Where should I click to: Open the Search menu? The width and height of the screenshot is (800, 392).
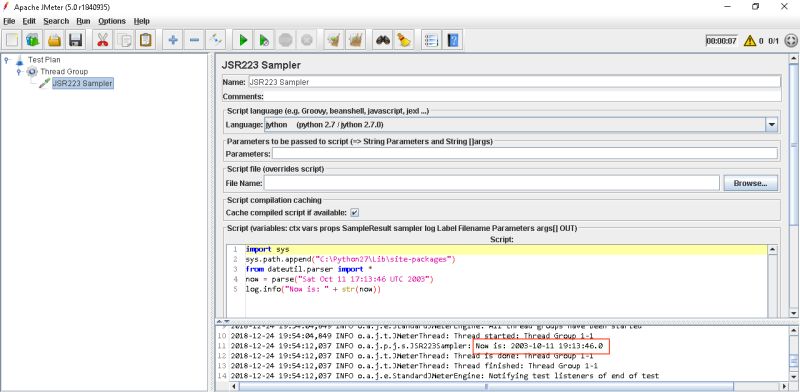click(x=56, y=21)
